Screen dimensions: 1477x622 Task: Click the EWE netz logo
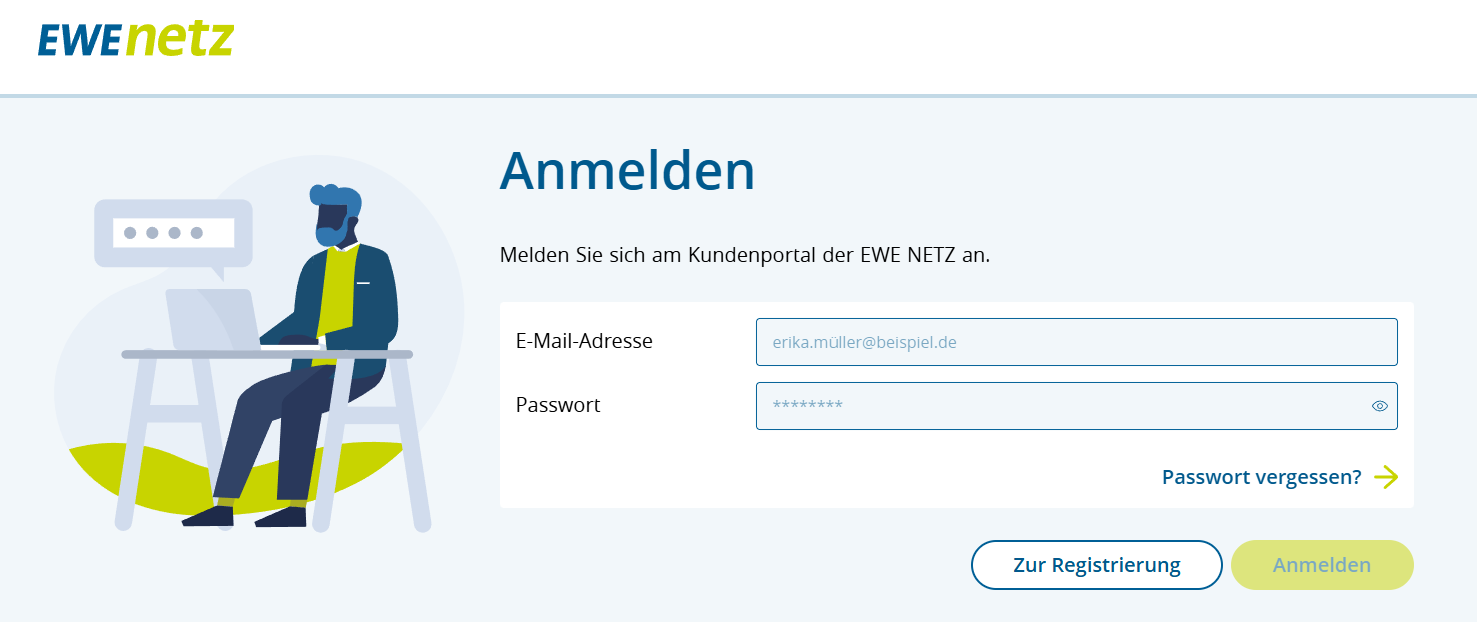136,39
